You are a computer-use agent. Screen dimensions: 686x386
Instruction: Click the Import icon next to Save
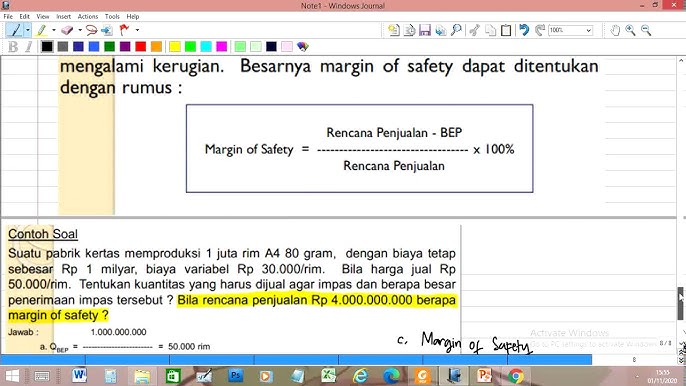[x=441, y=30]
